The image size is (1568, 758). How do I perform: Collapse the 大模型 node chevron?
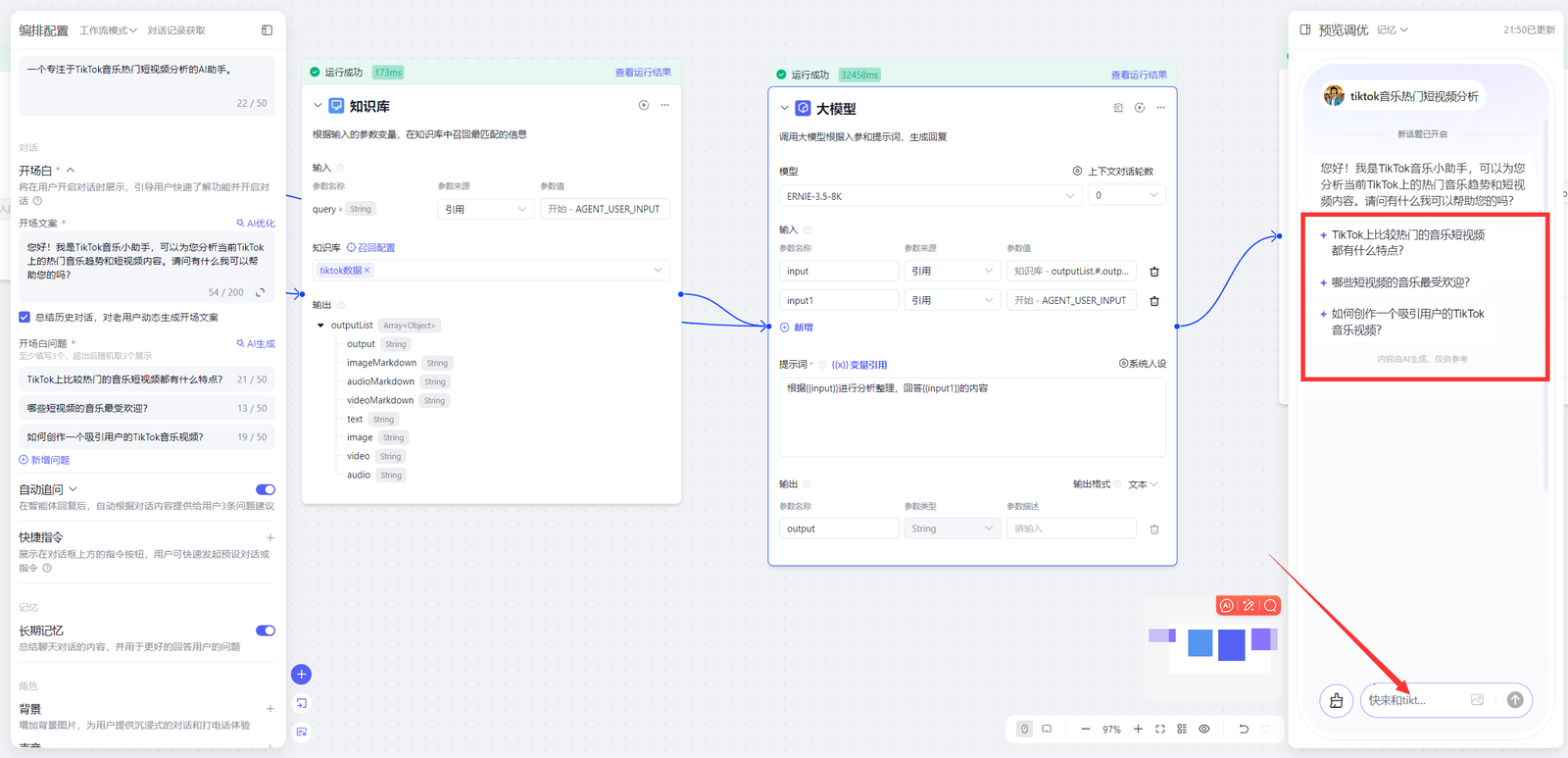[x=784, y=108]
